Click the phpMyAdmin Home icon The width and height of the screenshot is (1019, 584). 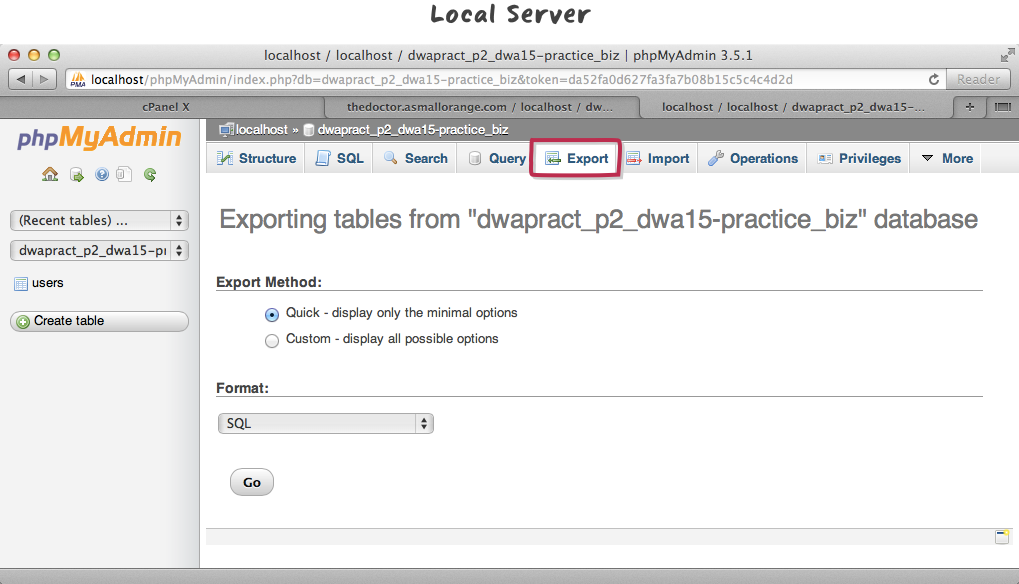(50, 175)
